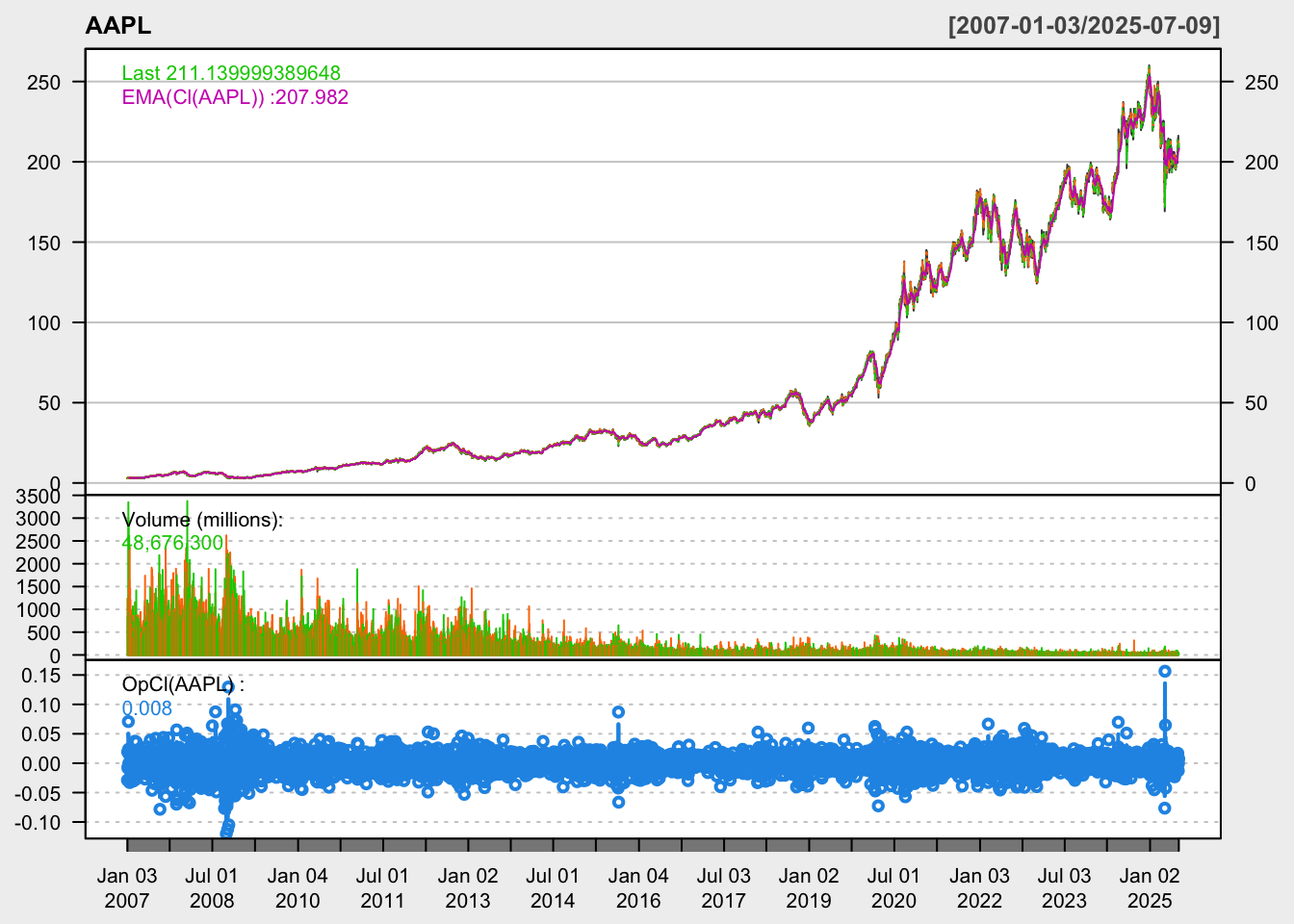
Task: Click the 0.15 label on the OpCl axis
Action: [40, 676]
